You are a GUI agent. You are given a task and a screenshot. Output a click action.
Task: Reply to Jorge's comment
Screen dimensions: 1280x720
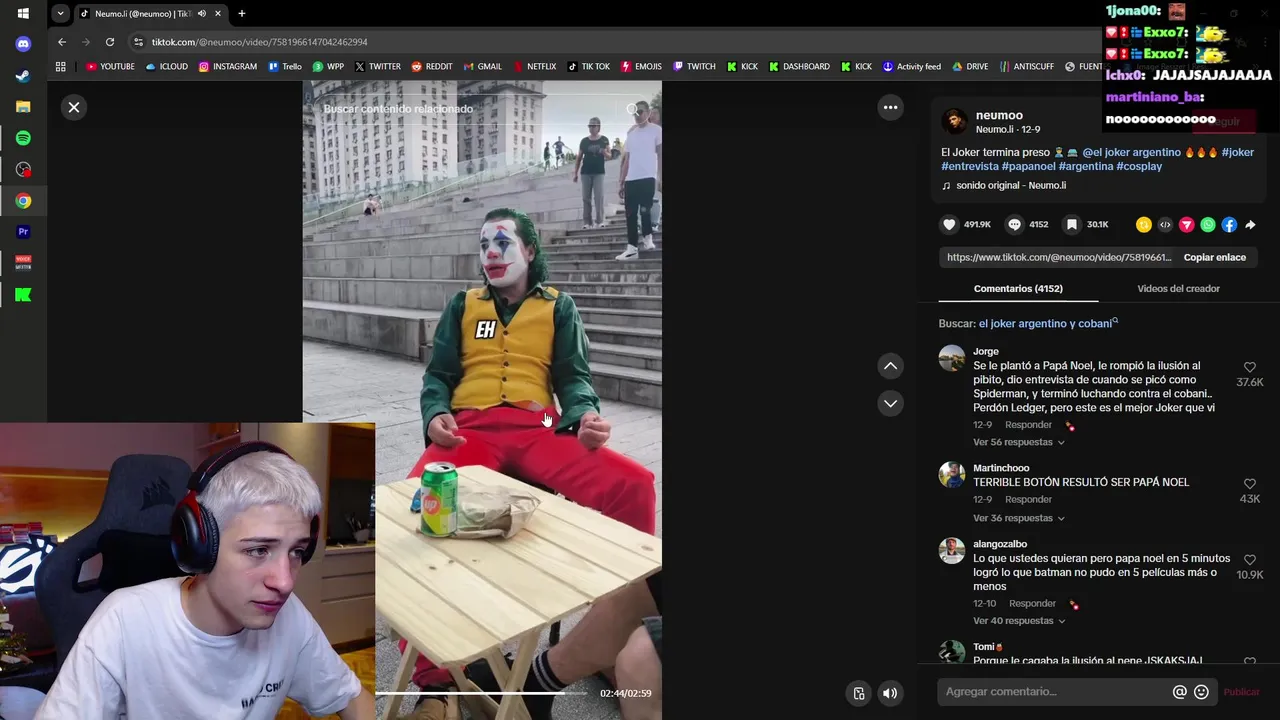pos(1028,425)
